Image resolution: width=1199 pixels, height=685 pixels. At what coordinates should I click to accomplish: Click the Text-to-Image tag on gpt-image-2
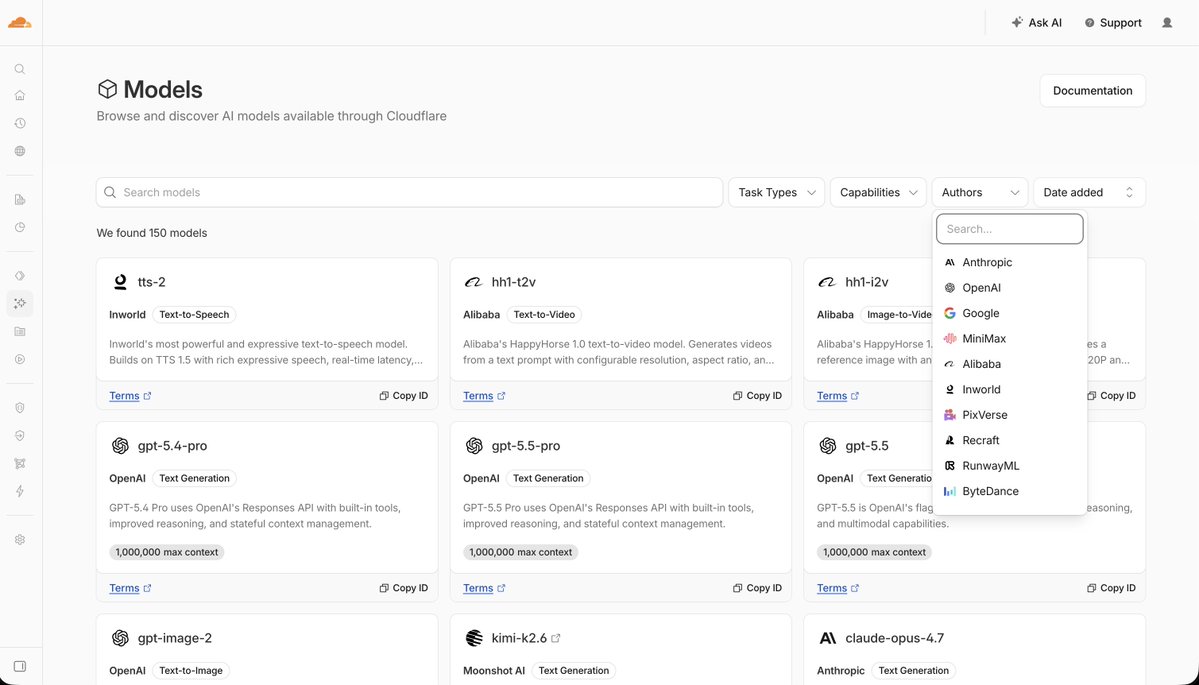pos(191,670)
